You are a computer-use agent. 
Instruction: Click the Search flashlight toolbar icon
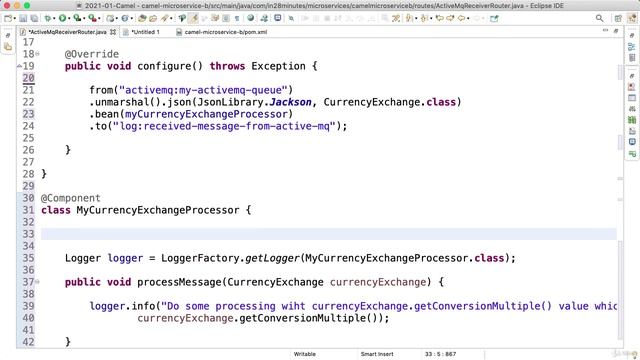(164, 18)
